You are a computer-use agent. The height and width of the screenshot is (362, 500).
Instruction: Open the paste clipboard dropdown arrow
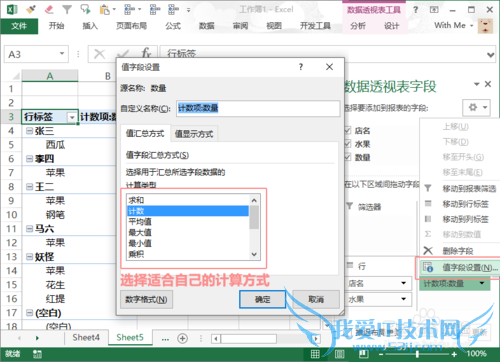point(114,10)
